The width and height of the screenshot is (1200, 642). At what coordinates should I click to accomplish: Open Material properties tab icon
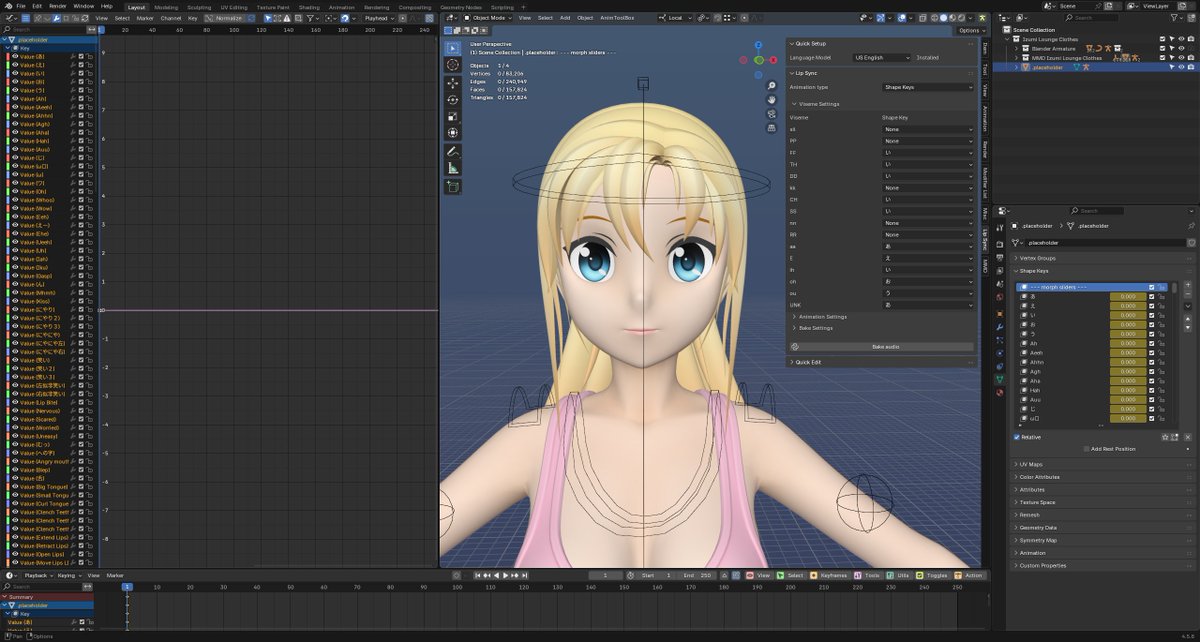coord(999,393)
